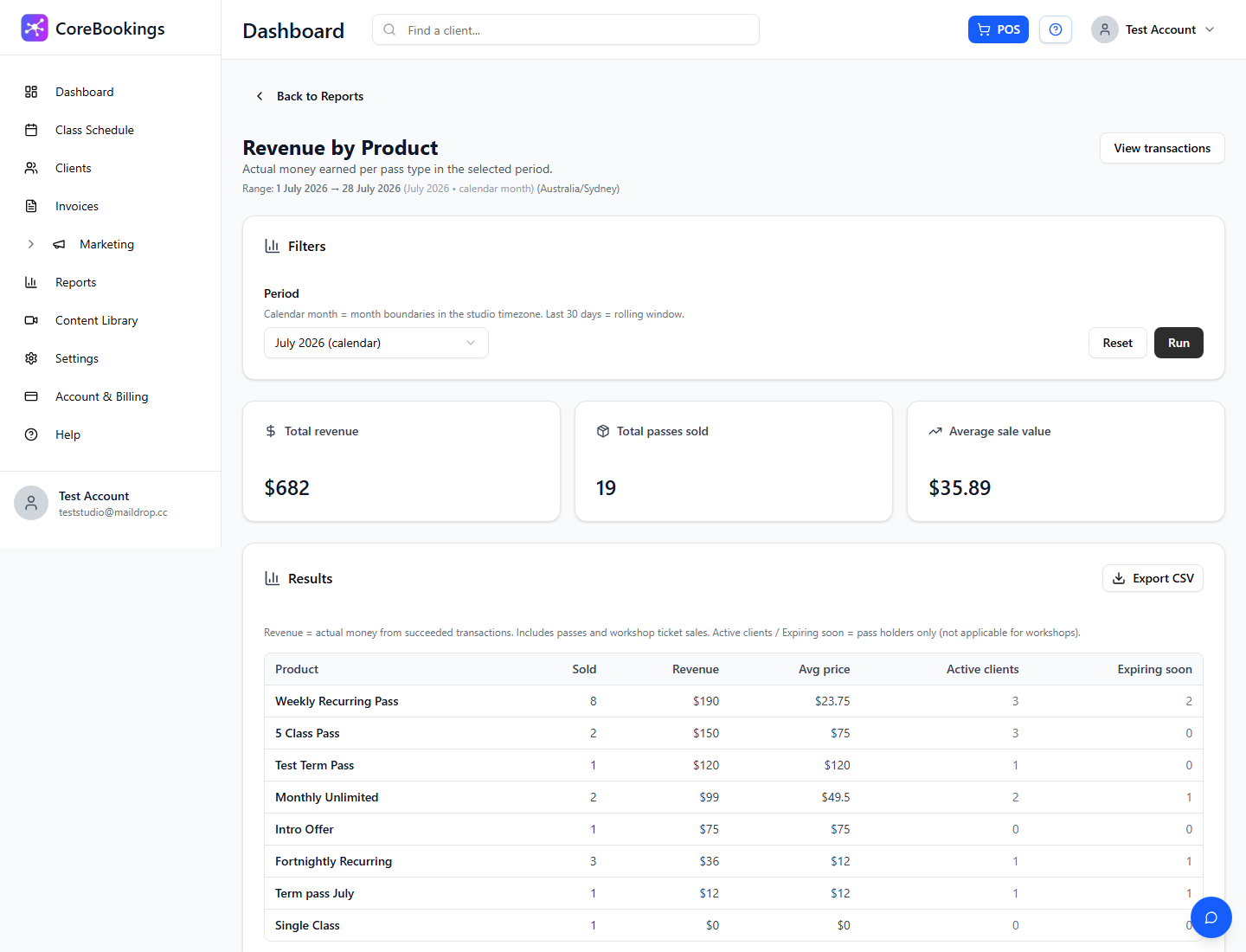Image resolution: width=1246 pixels, height=952 pixels.
Task: Click the dollar icon on Total revenue
Action: (x=271, y=431)
